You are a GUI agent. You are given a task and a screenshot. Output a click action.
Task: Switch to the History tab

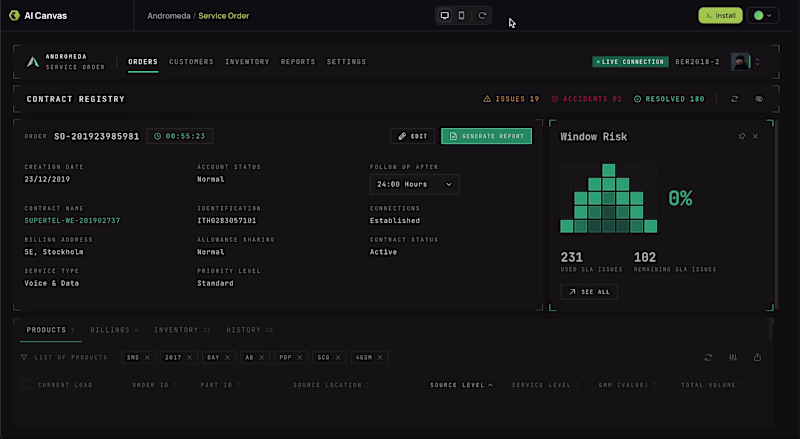[x=249, y=330]
